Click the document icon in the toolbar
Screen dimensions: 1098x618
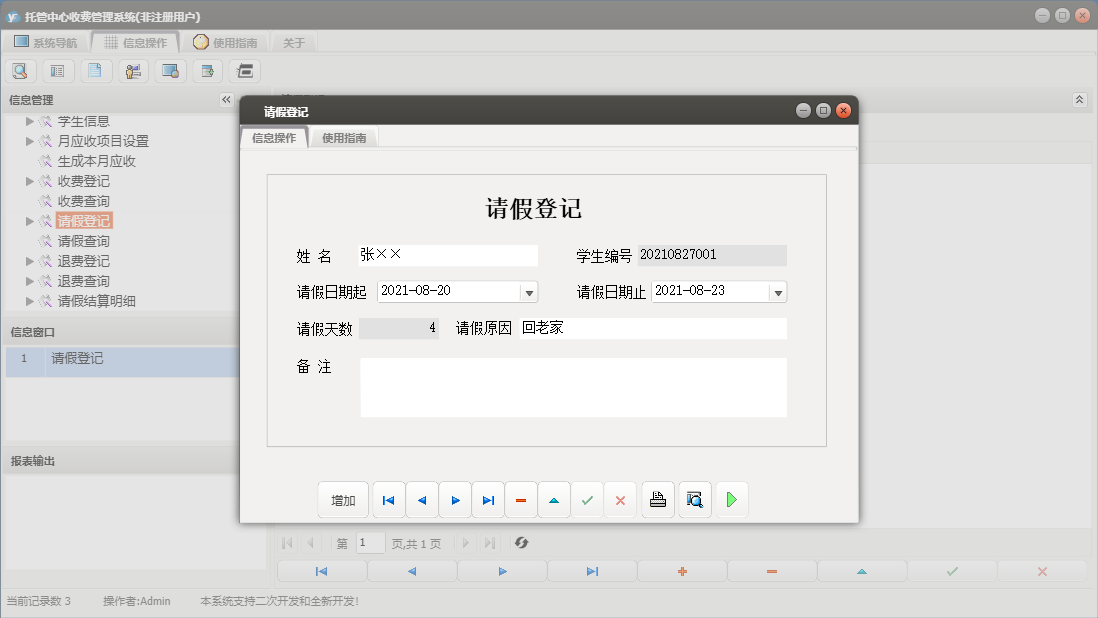96,71
